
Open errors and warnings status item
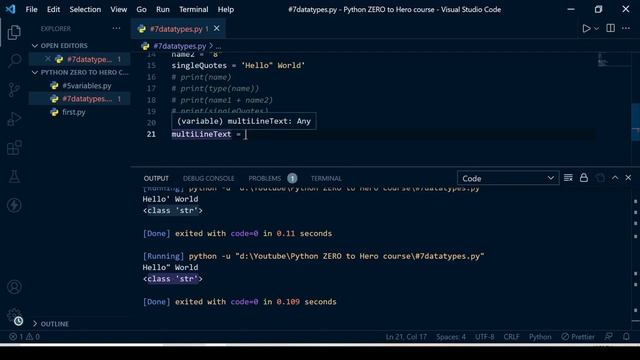pyautogui.click(x=24, y=337)
